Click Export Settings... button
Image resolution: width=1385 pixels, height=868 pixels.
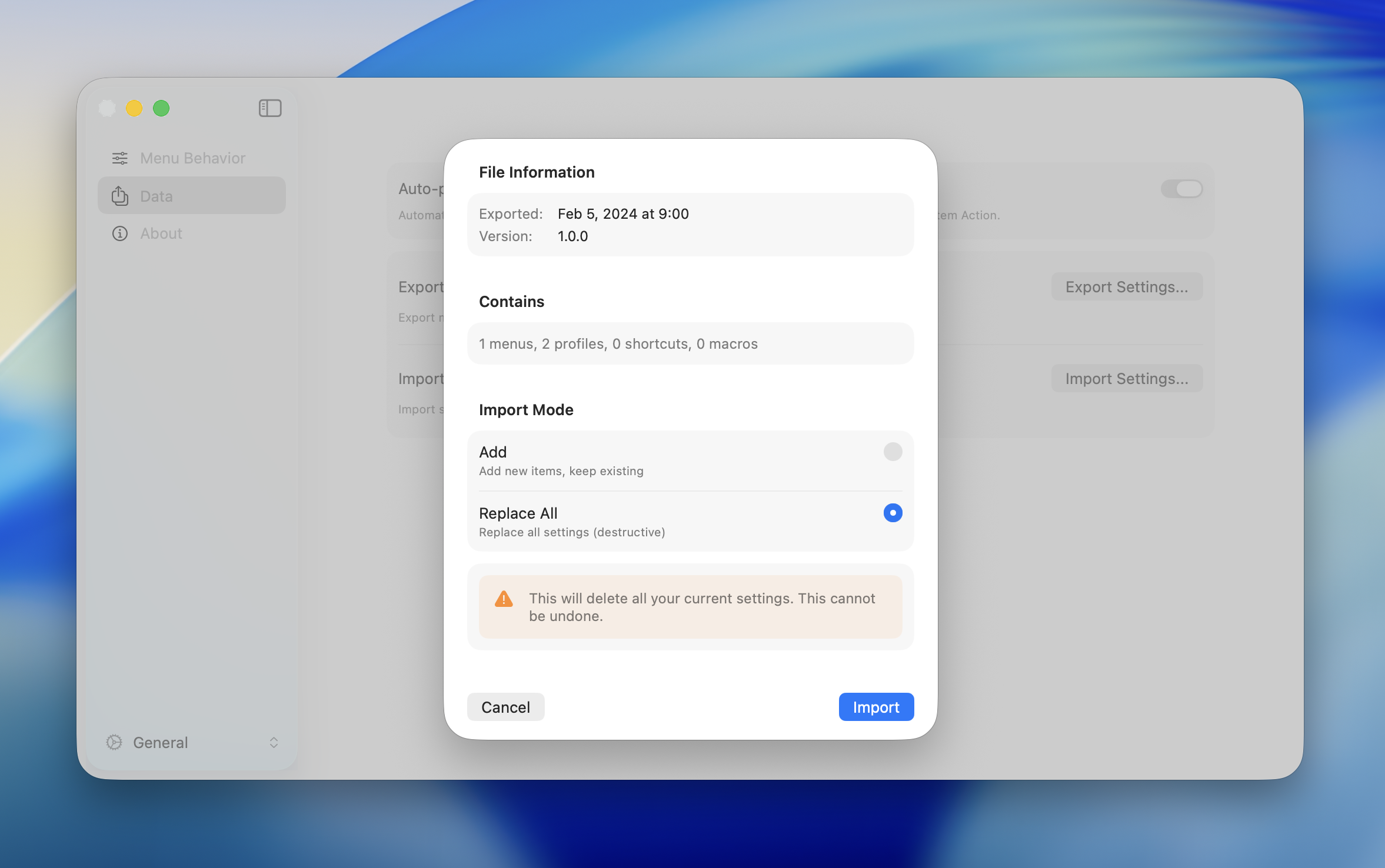pos(1126,287)
